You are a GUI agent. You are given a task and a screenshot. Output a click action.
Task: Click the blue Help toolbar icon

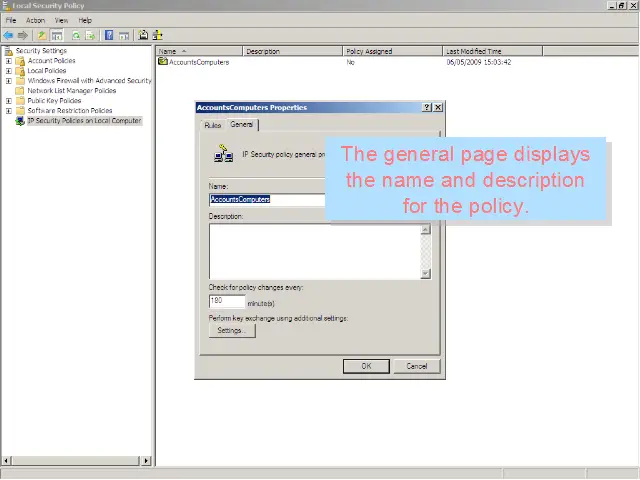click(x=108, y=35)
